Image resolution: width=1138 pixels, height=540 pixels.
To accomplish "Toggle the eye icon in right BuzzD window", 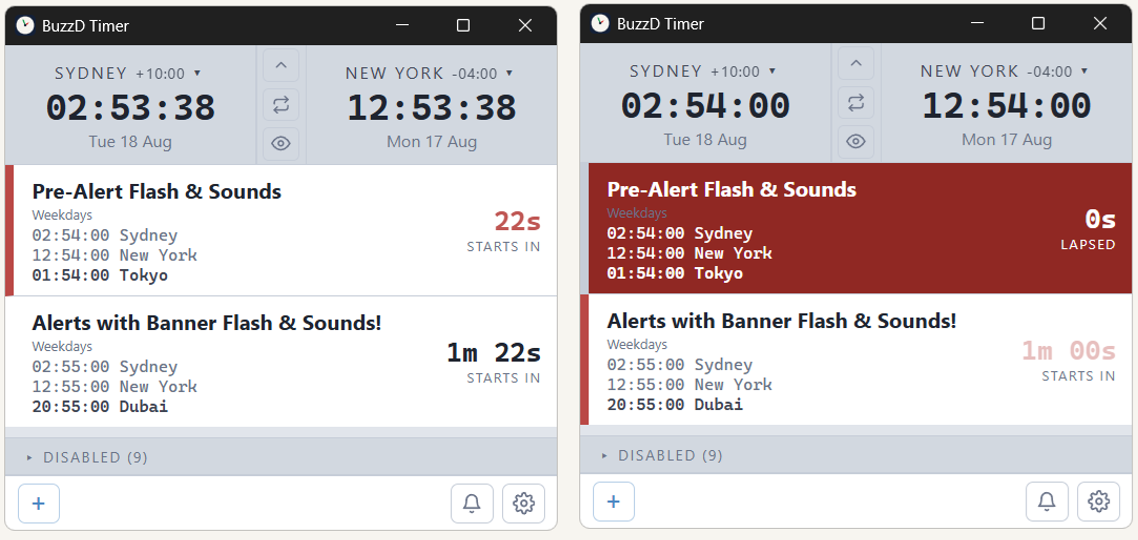I will point(856,141).
